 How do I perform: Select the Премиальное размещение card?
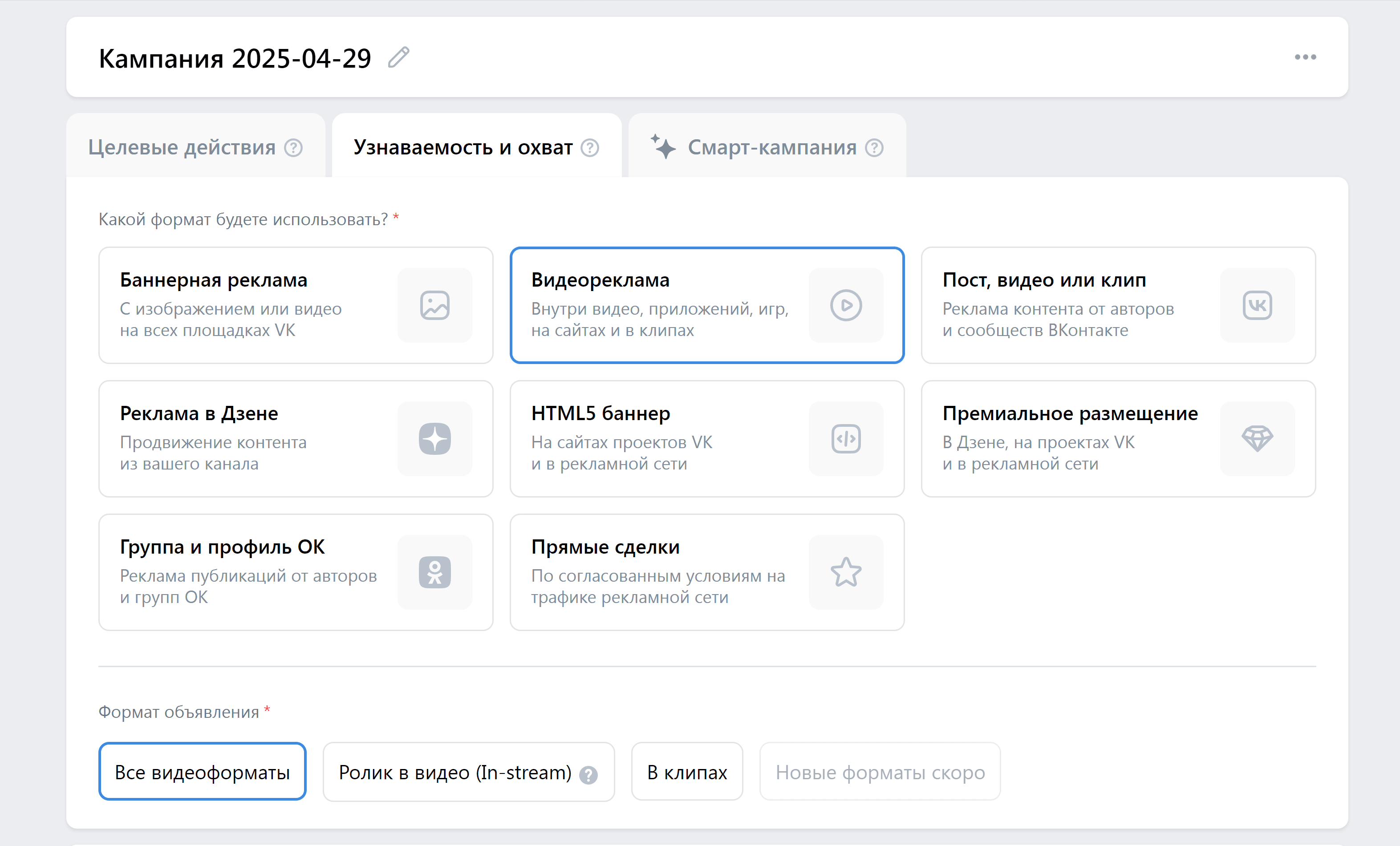[x=1118, y=439]
